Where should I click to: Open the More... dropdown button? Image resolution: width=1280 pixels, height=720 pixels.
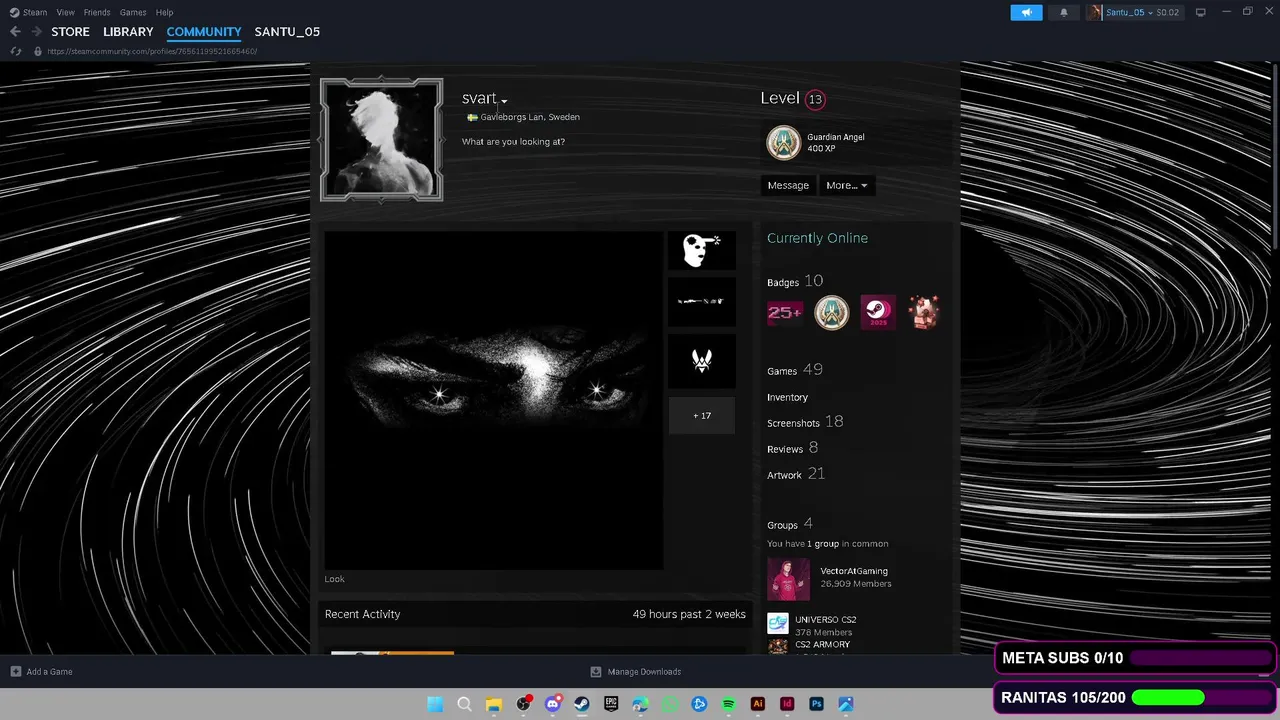pyautogui.click(x=846, y=185)
